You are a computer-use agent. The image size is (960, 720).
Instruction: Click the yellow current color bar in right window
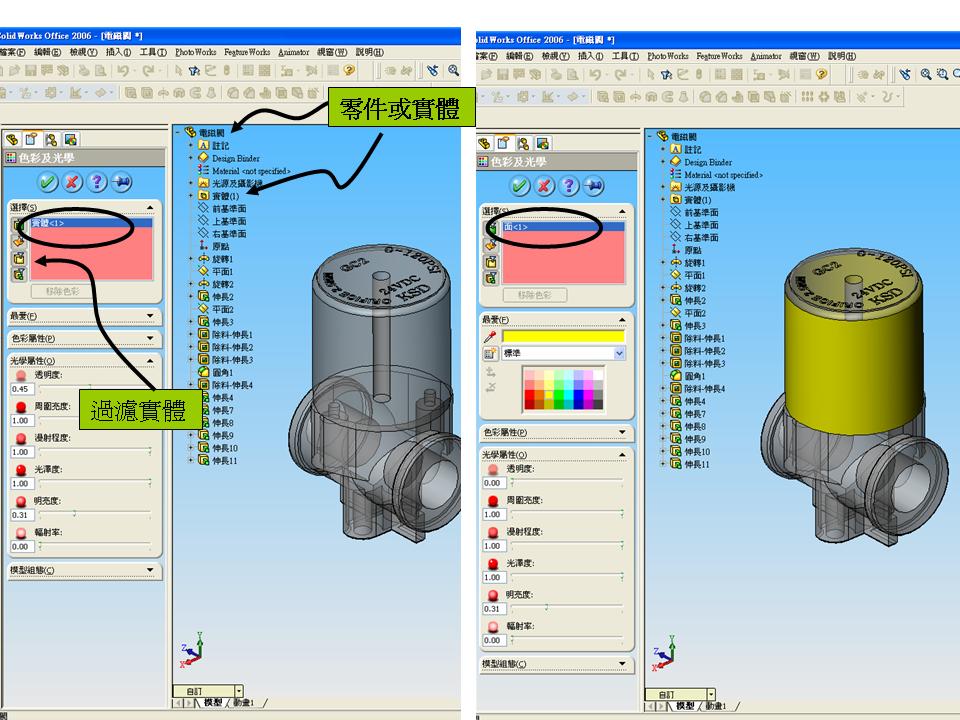coord(563,336)
